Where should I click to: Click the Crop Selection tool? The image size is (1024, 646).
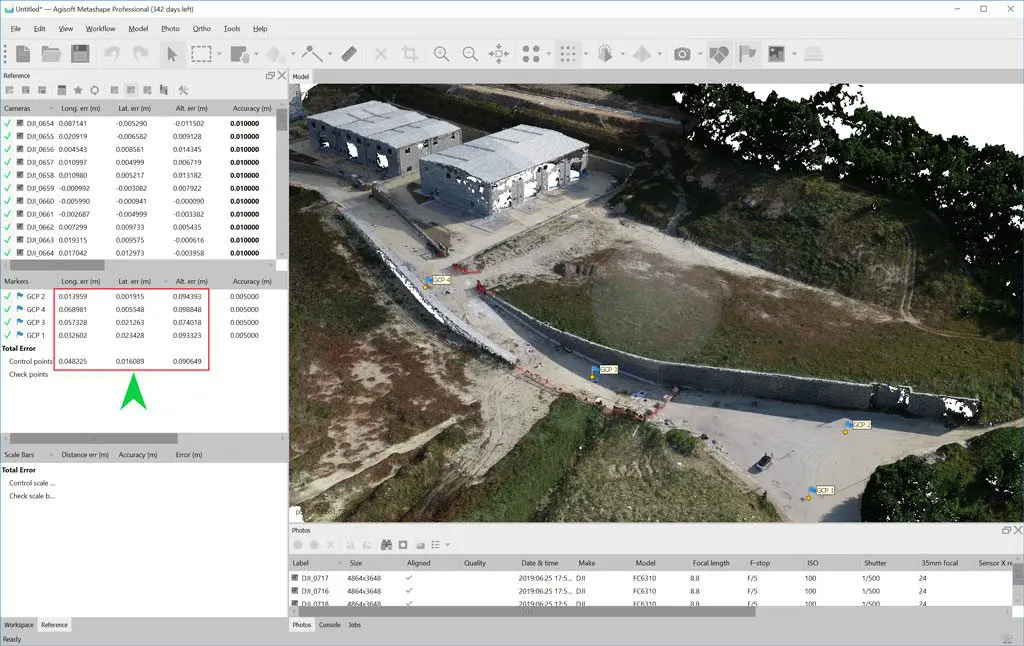410,54
